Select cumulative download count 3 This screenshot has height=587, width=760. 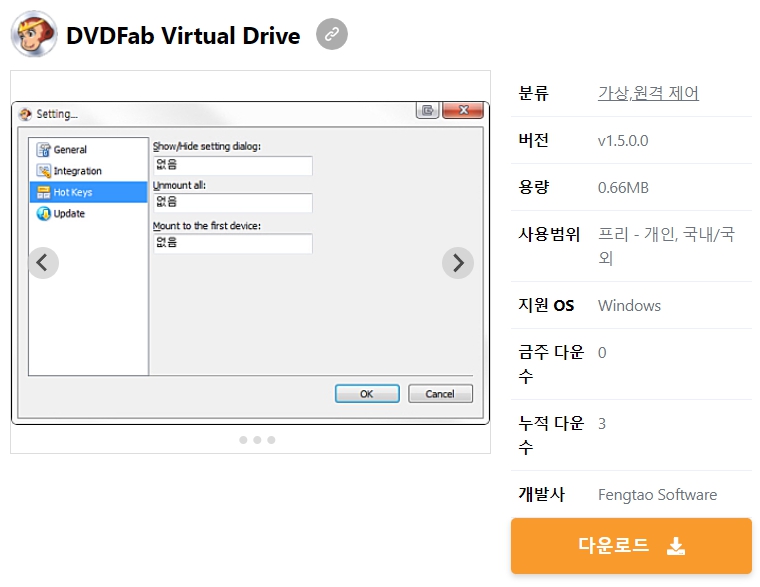pos(602,424)
